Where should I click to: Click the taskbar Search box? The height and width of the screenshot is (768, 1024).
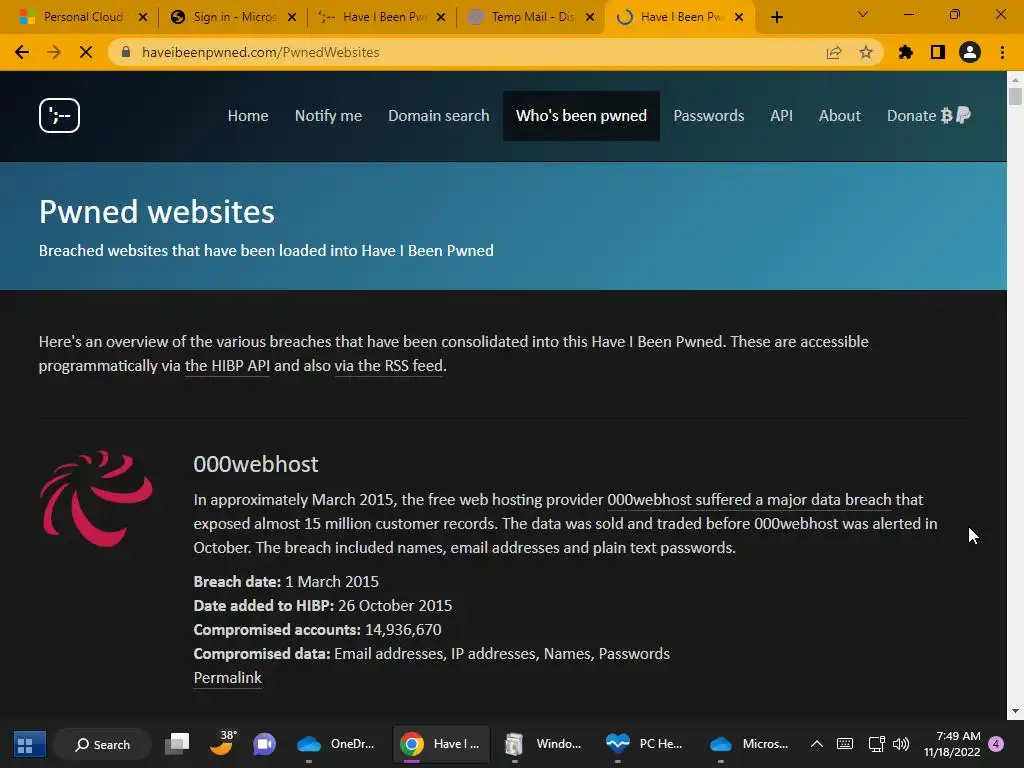tap(103, 744)
